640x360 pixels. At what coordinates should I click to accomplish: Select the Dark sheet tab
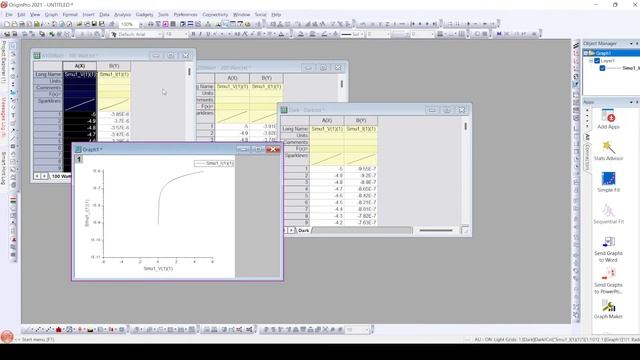304,230
